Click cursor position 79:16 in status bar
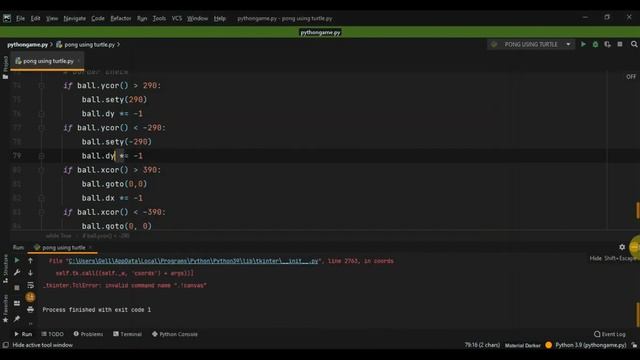This screenshot has height=360, width=640. click(482, 345)
